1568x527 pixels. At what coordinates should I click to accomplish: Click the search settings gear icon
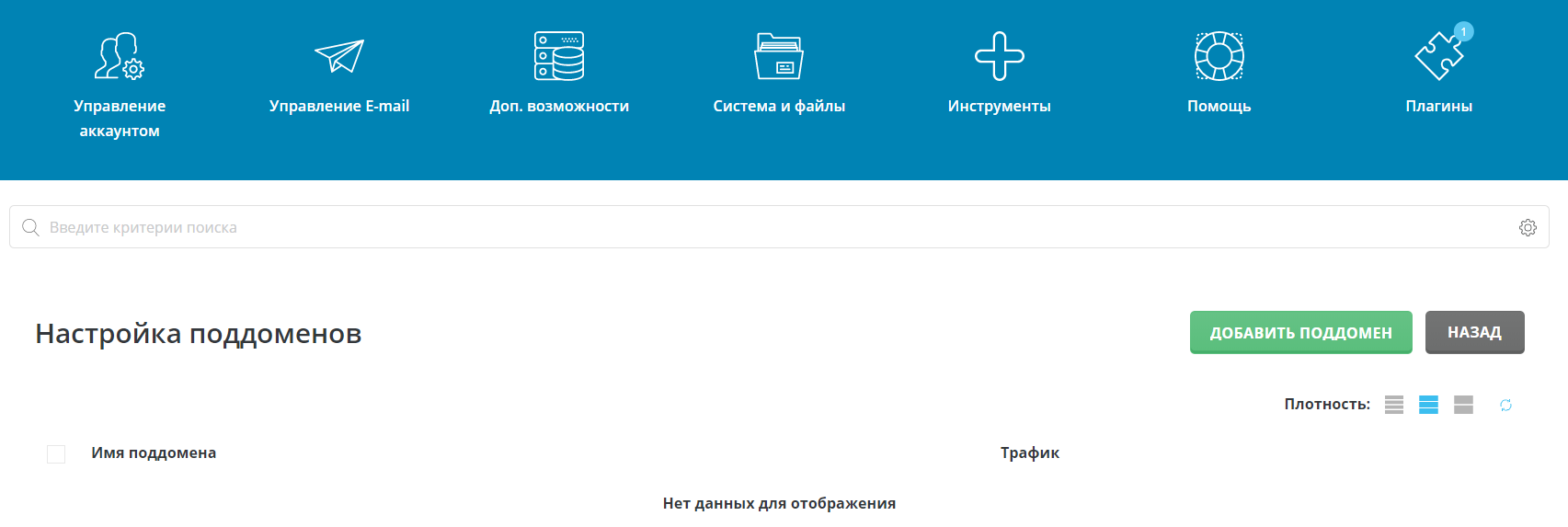1528,227
